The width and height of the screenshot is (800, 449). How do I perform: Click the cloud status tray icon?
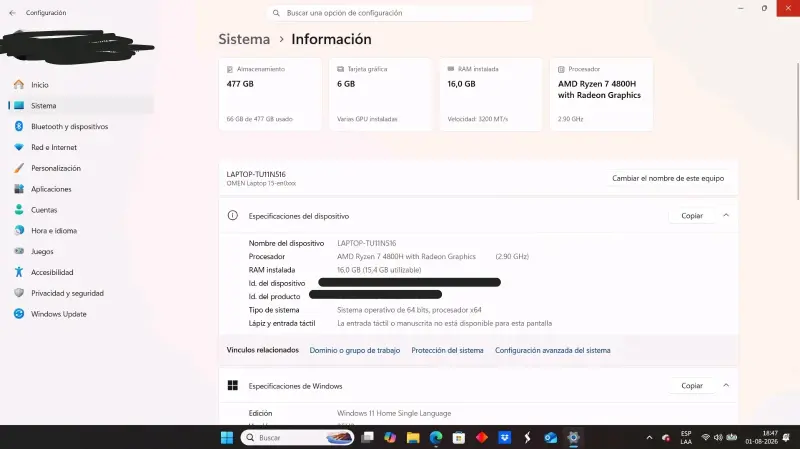(666, 438)
